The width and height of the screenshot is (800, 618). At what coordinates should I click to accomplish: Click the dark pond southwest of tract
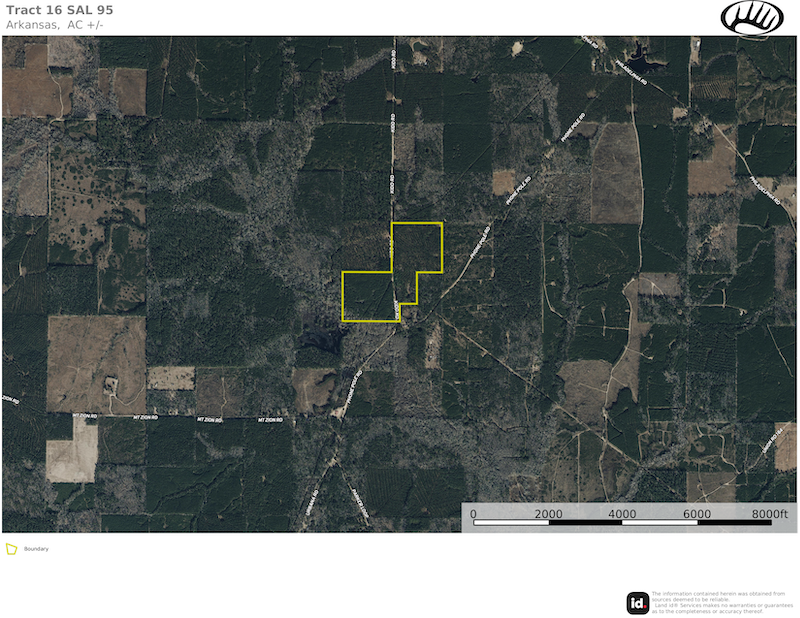click(x=322, y=340)
